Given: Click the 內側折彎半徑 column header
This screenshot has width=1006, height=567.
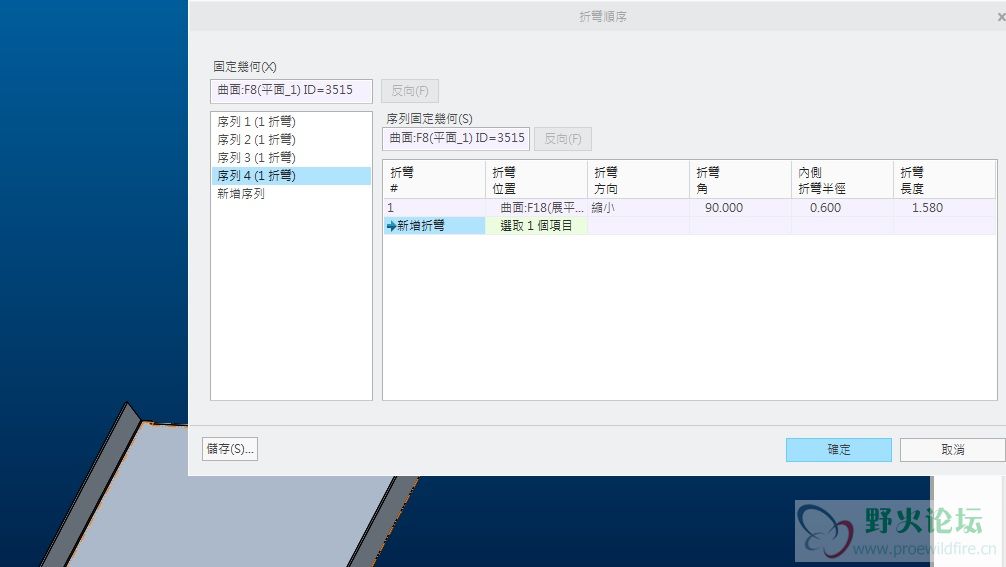Looking at the screenshot, I should coord(842,180).
